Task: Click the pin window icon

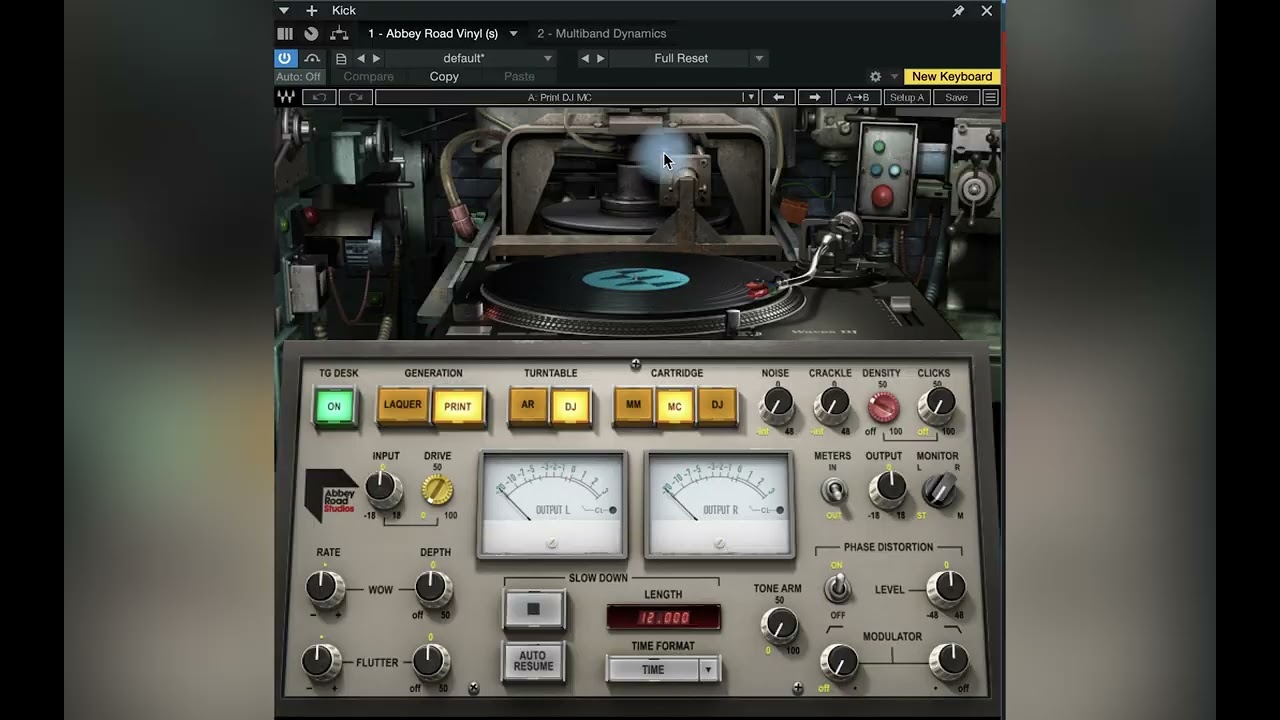Action: [x=957, y=11]
